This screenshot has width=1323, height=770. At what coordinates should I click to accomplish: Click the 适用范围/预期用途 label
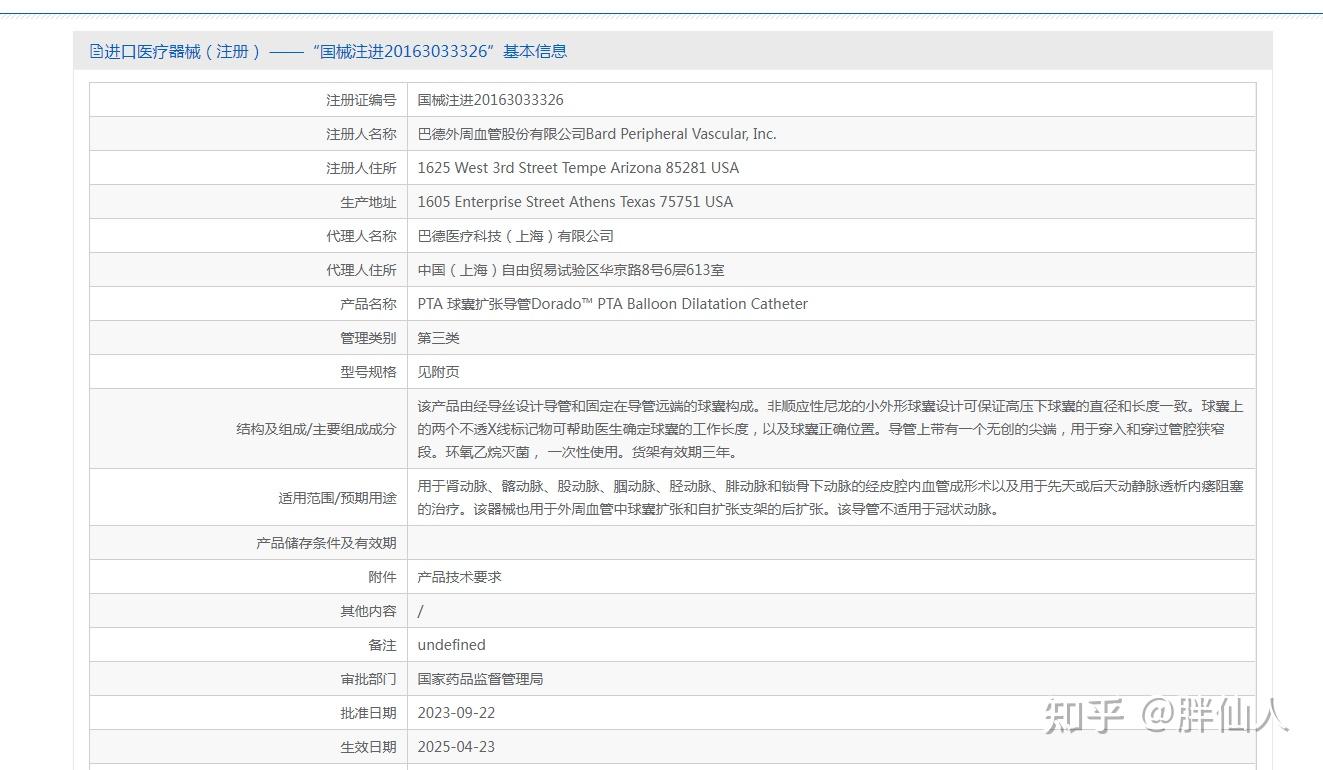(337, 498)
